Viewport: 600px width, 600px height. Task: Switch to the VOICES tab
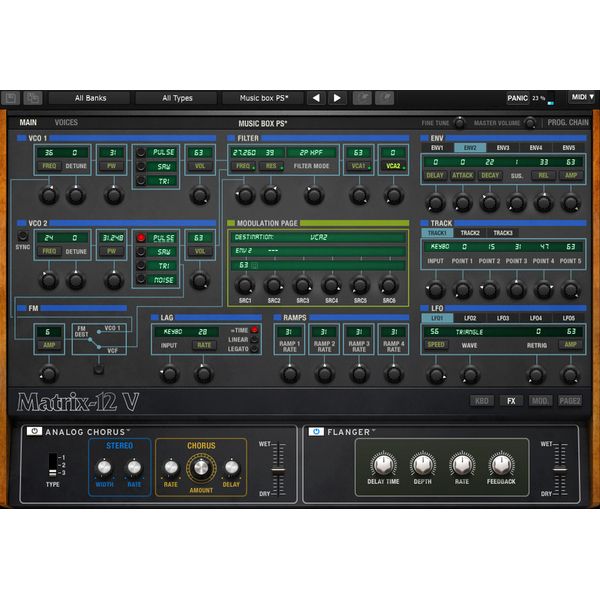[66, 122]
